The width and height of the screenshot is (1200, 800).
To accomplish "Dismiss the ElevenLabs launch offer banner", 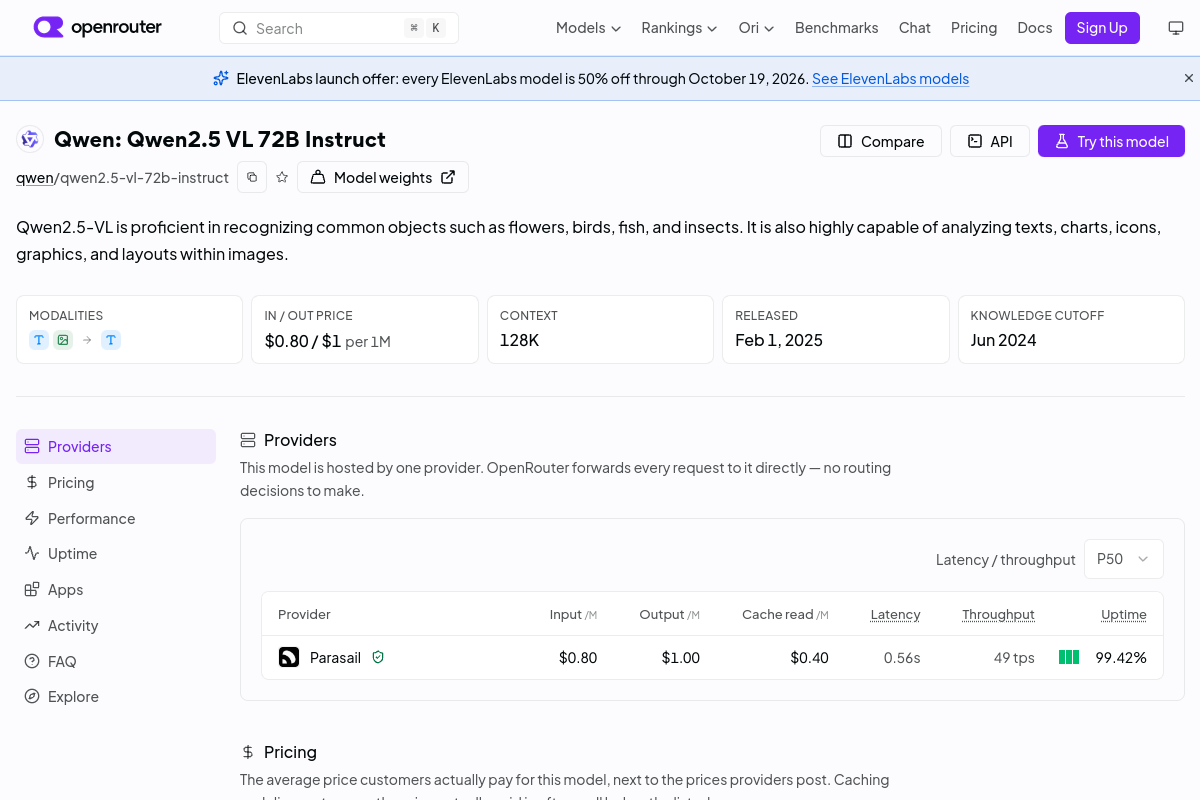I will tap(1189, 78).
